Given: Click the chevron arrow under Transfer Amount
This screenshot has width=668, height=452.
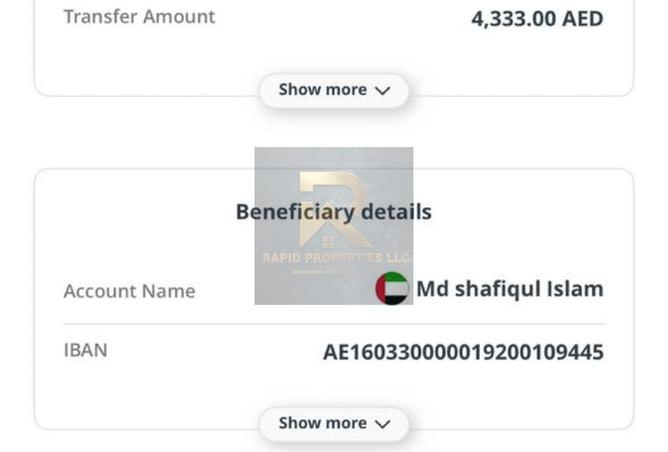Looking at the screenshot, I should click(381, 91).
